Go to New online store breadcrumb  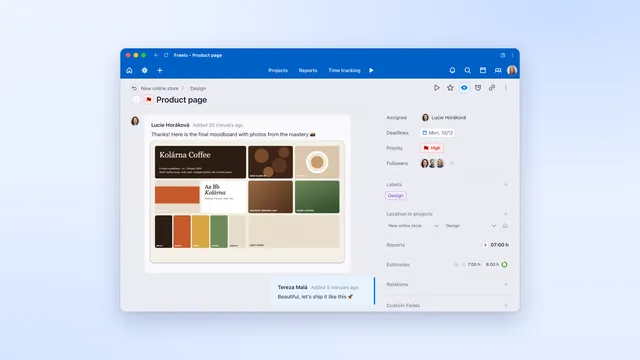click(160, 88)
